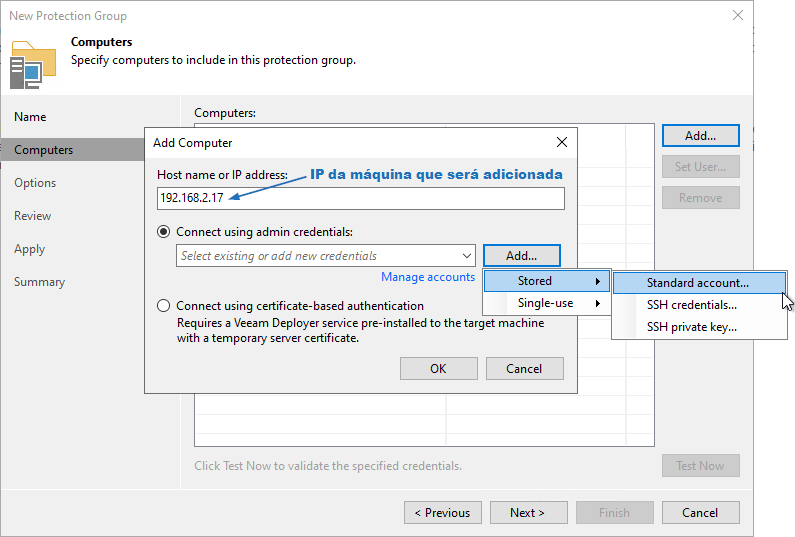The height and width of the screenshot is (537, 795).
Task: Go to the Options wizard step
Action: point(35,183)
